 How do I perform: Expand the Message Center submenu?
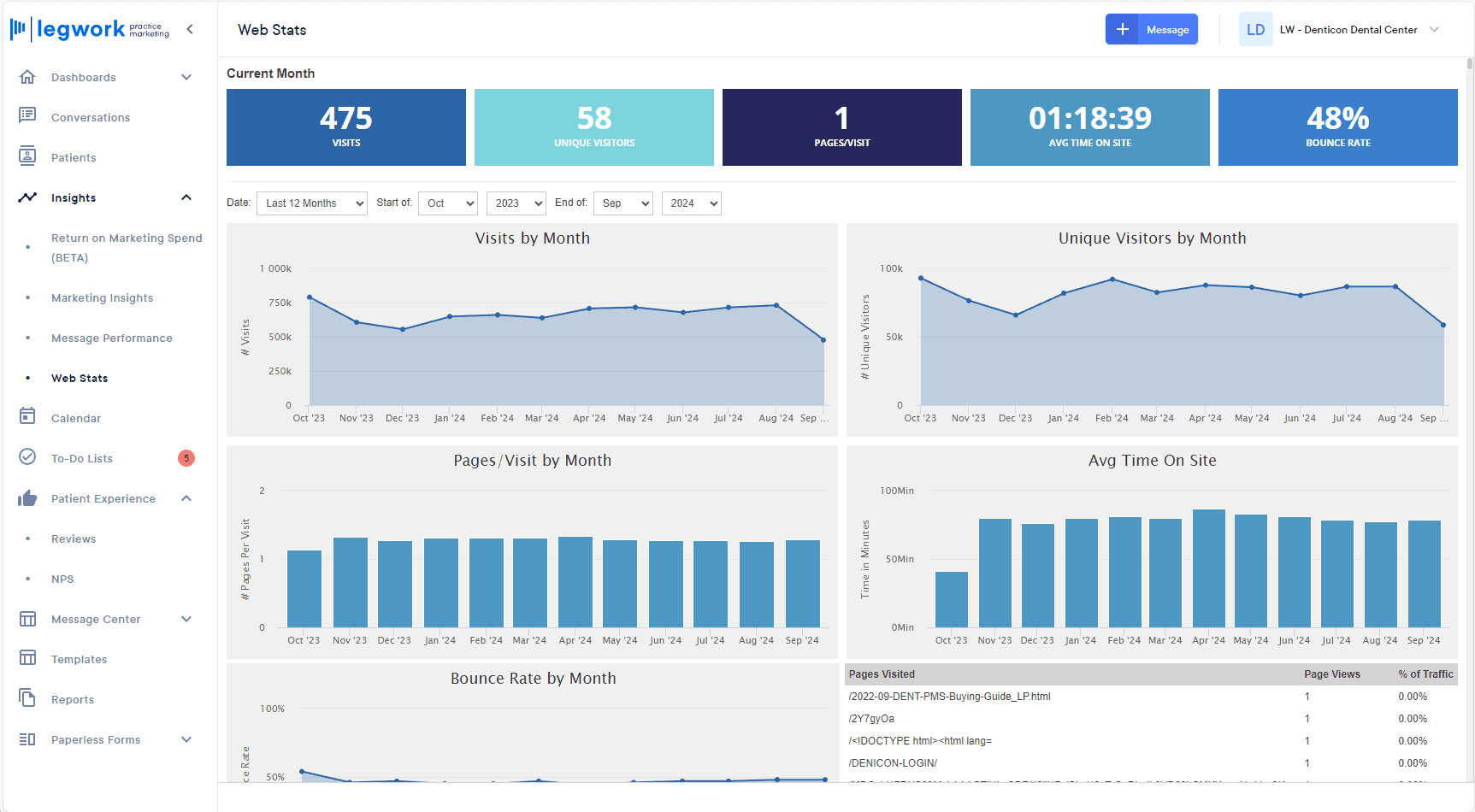[x=186, y=619]
